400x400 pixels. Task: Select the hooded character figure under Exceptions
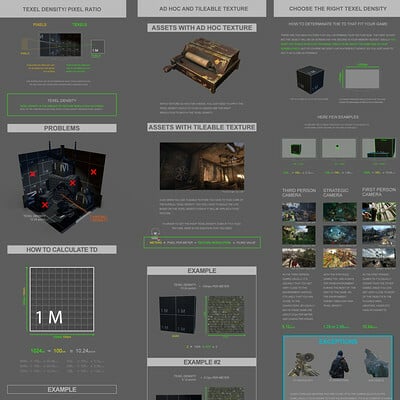click(x=339, y=364)
